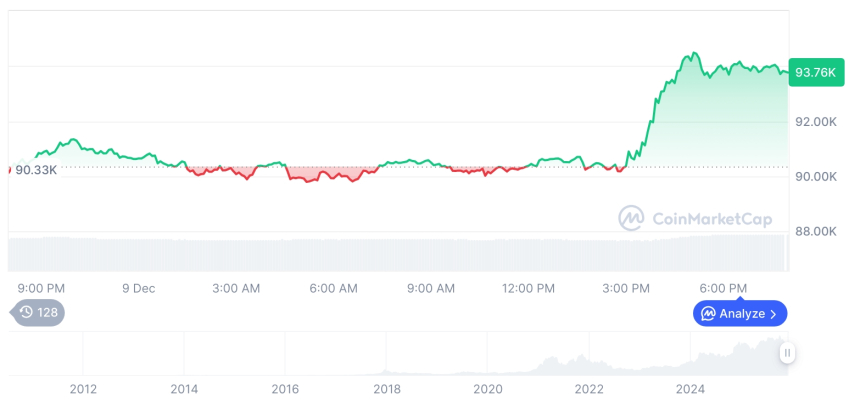This screenshot has height=401, width=860.
Task: Click the 90.33K opening price label
Action: click(36, 170)
